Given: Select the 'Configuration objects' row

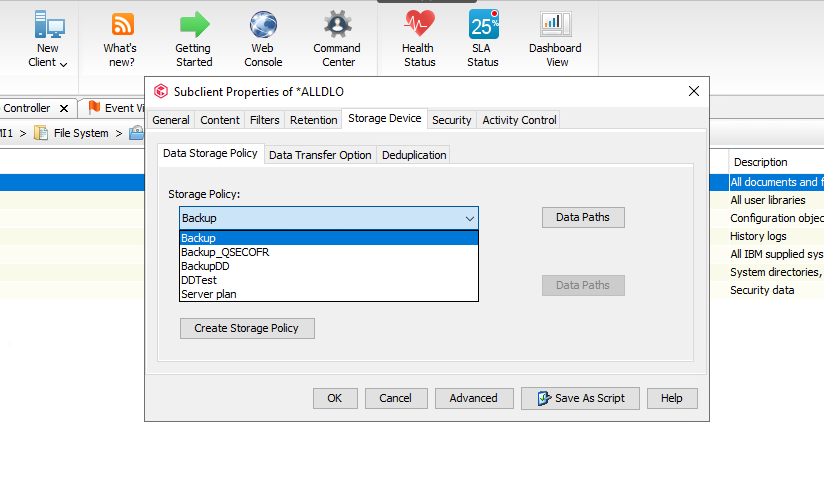Looking at the screenshot, I should [x=777, y=218].
